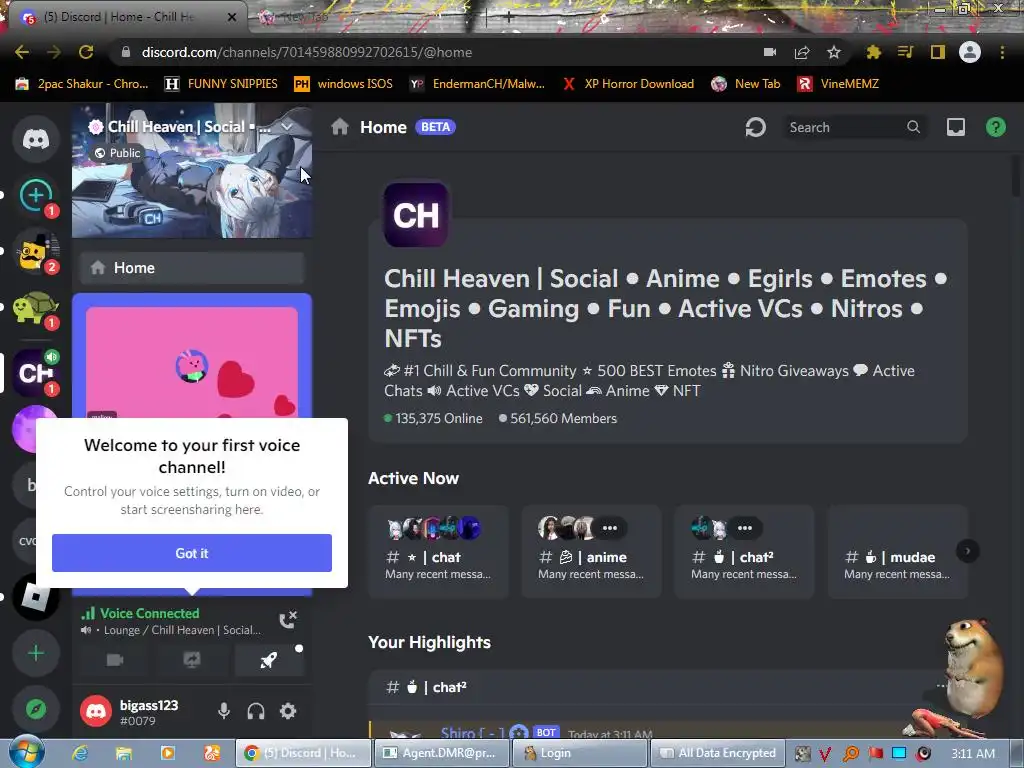
Task: Open Internet Explorer from the taskbar
Action: 80,753
